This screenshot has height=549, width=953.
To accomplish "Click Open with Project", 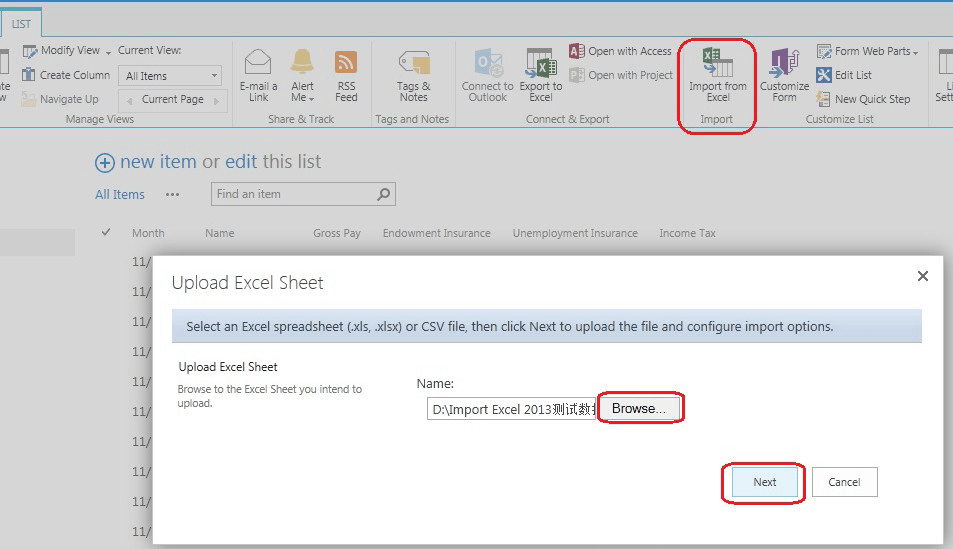I will point(621,75).
